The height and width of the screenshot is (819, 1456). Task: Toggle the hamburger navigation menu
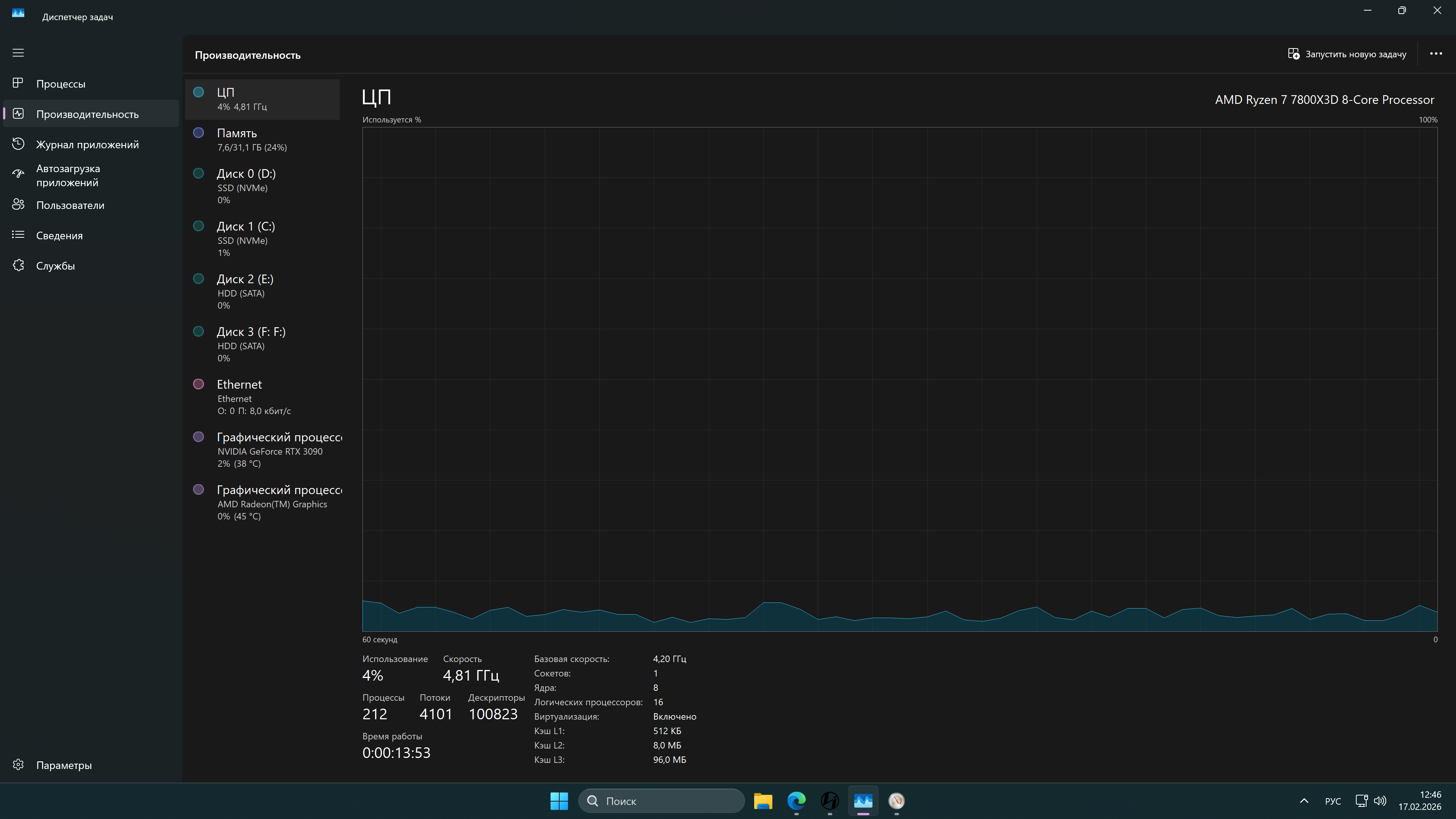18,53
